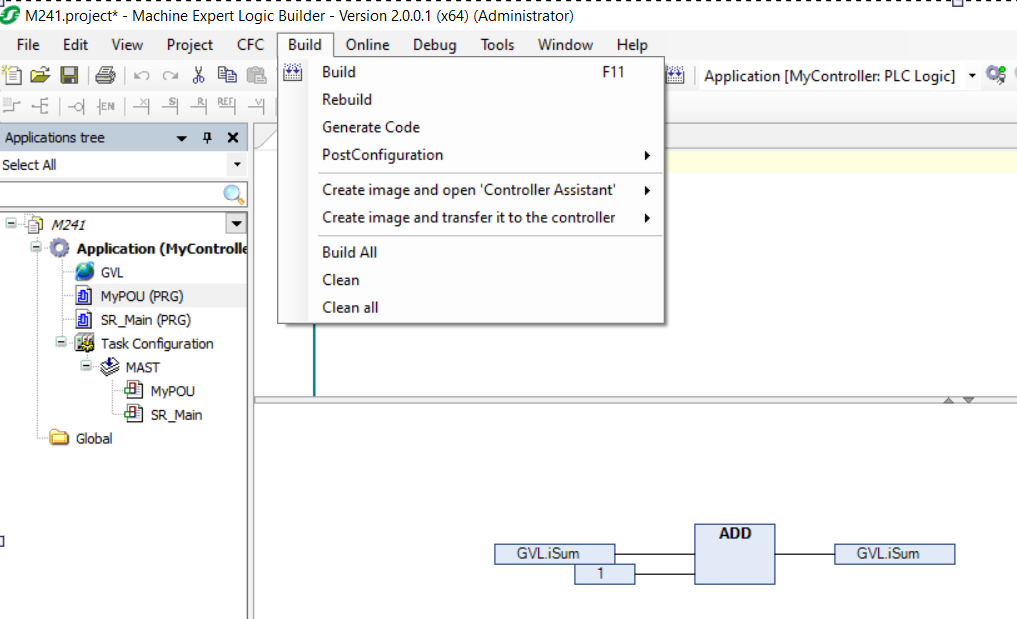Open the Online menu
The image size is (1017, 619).
(x=367, y=44)
